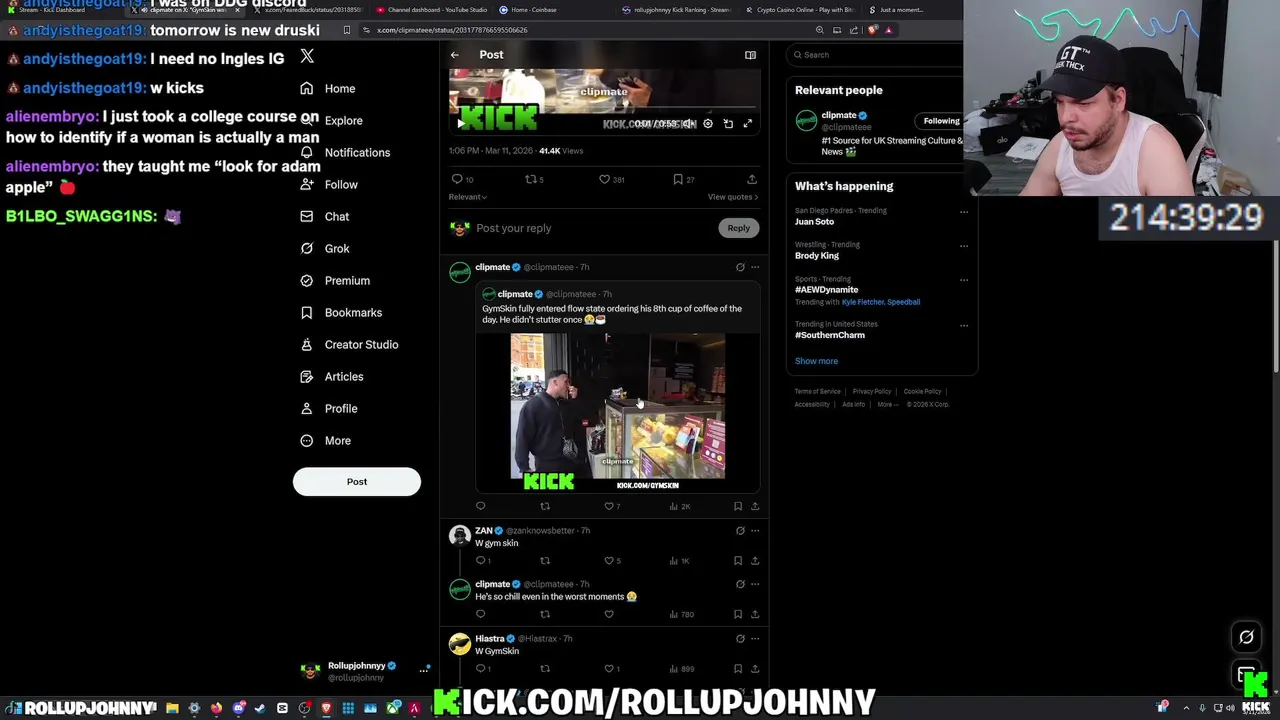Open more options on Hiastra's reply
Viewport: 1280px width, 720px height.
[x=755, y=638]
